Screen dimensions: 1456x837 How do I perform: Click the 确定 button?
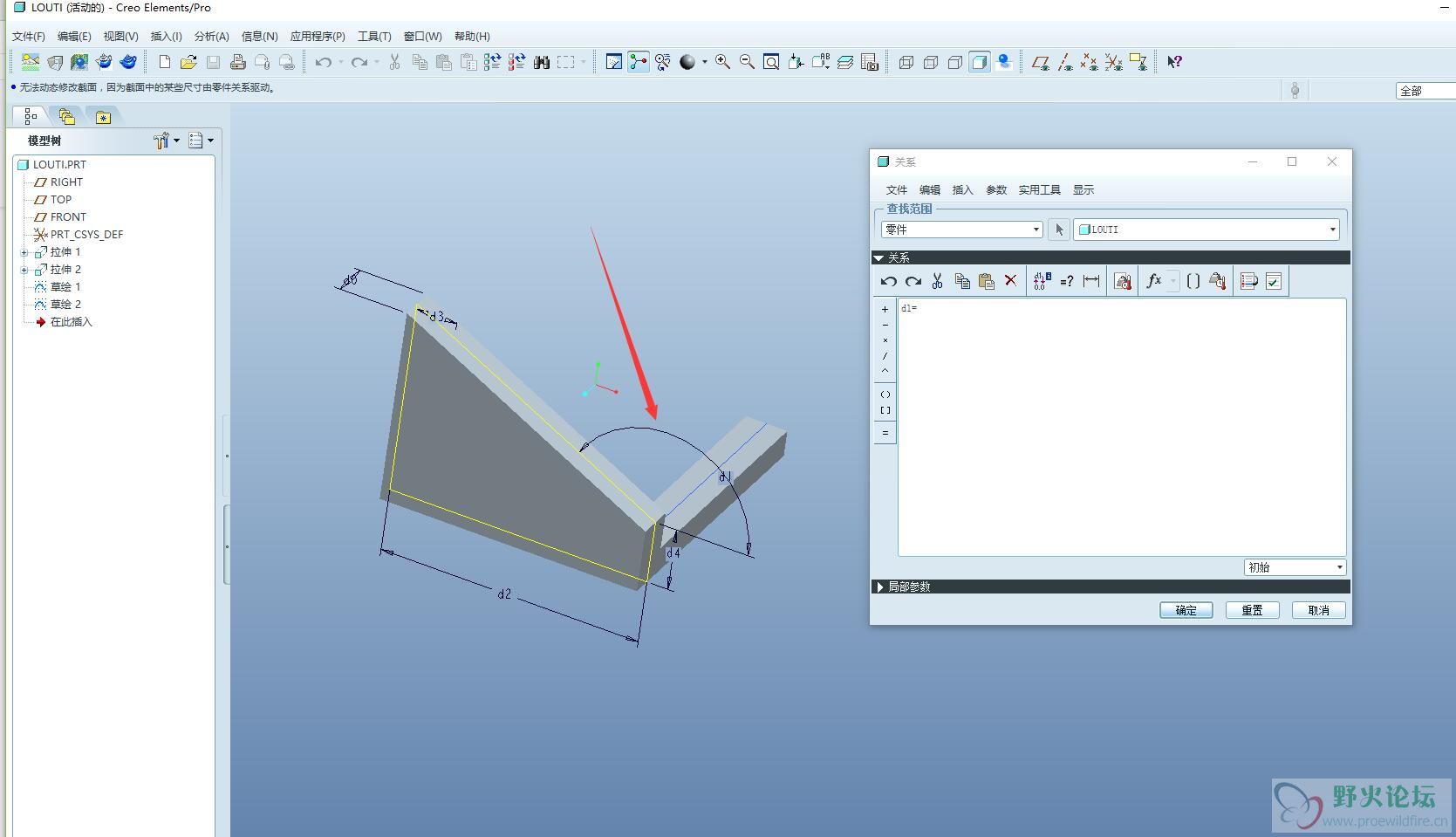[x=1186, y=610]
